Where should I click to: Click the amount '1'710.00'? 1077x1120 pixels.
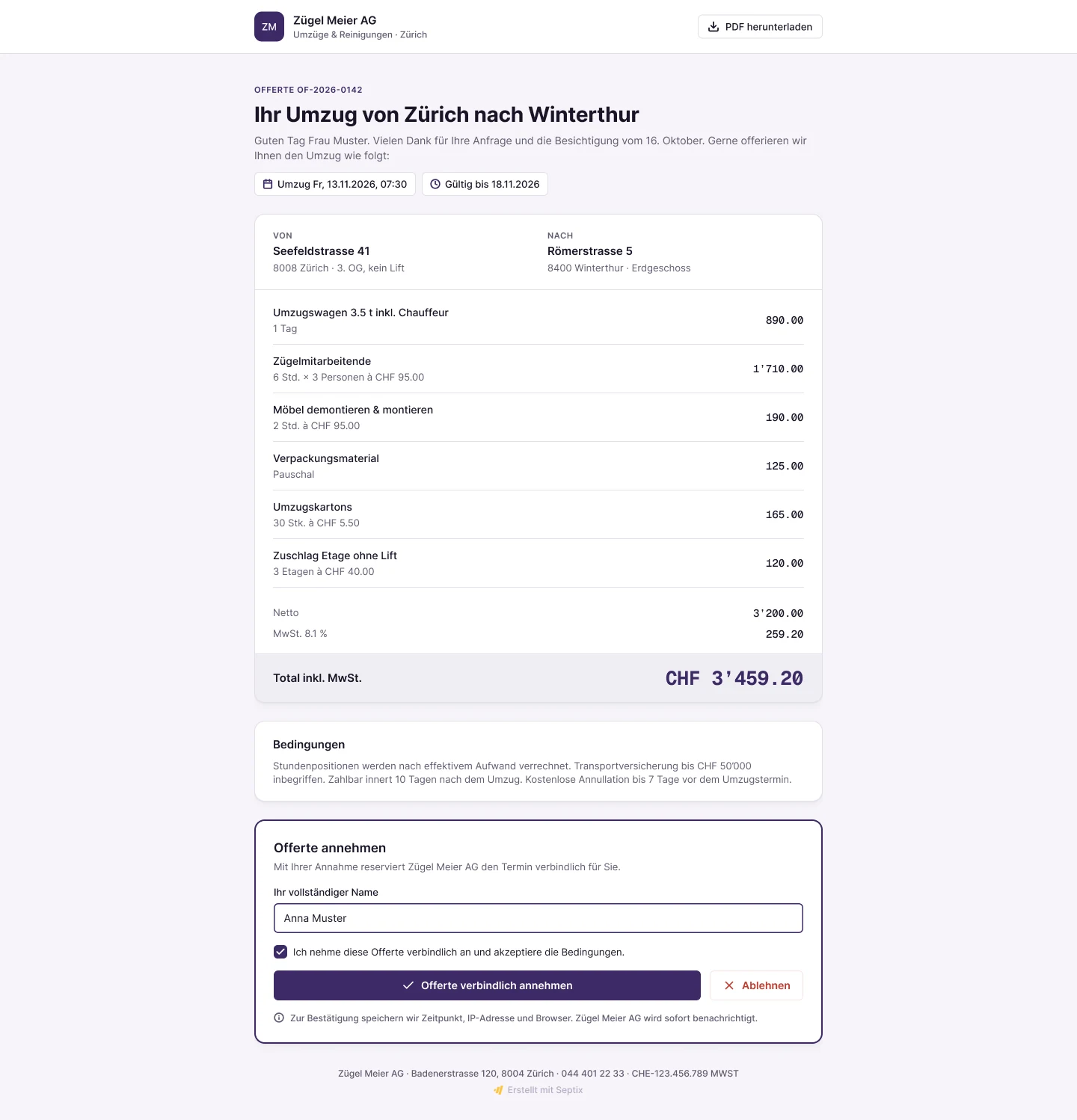[x=778, y=369]
